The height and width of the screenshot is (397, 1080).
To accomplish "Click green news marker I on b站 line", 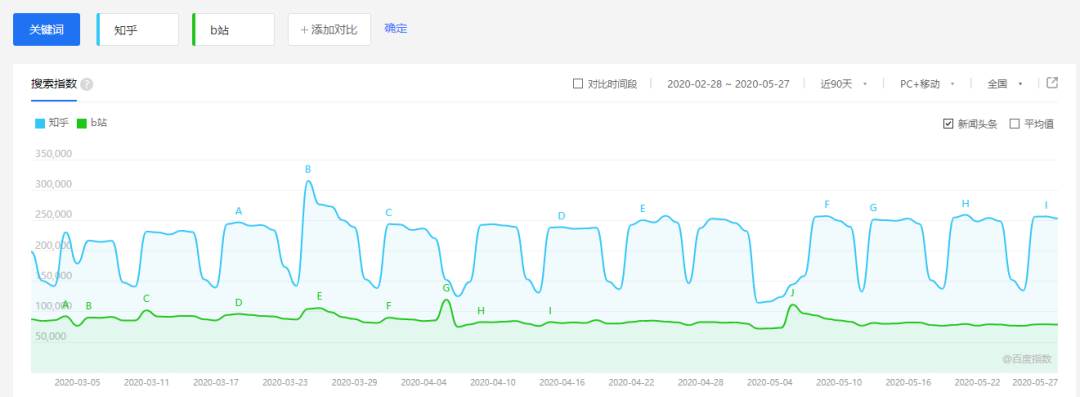I will (550, 311).
